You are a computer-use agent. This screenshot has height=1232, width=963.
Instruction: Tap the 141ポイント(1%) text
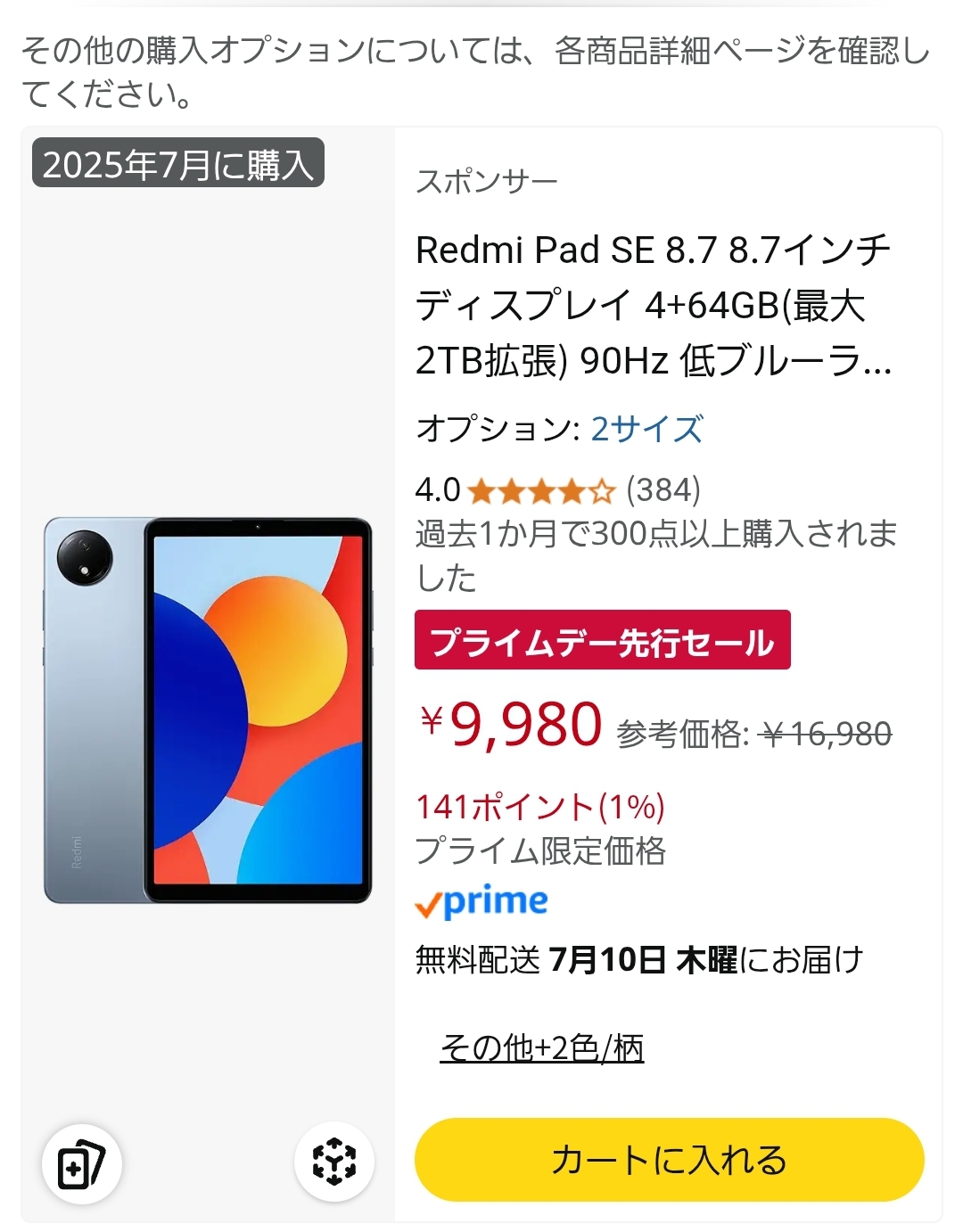pos(540,807)
